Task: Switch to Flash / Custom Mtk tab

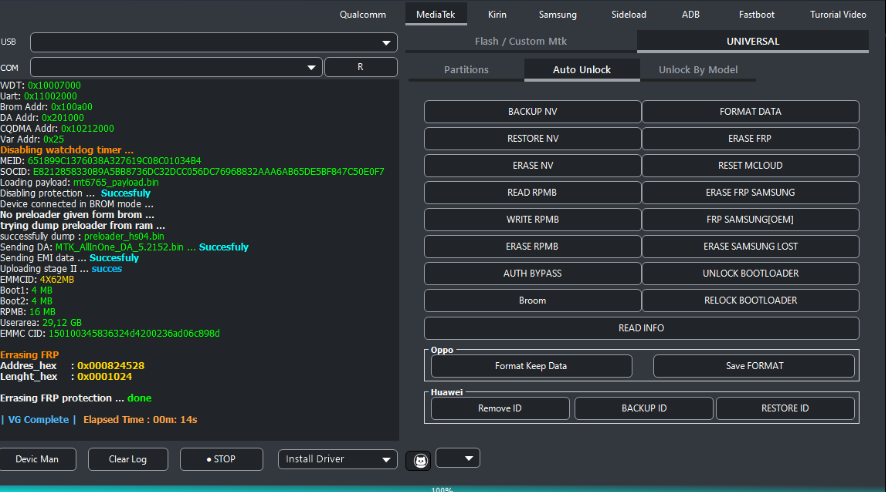Action: [x=520, y=41]
